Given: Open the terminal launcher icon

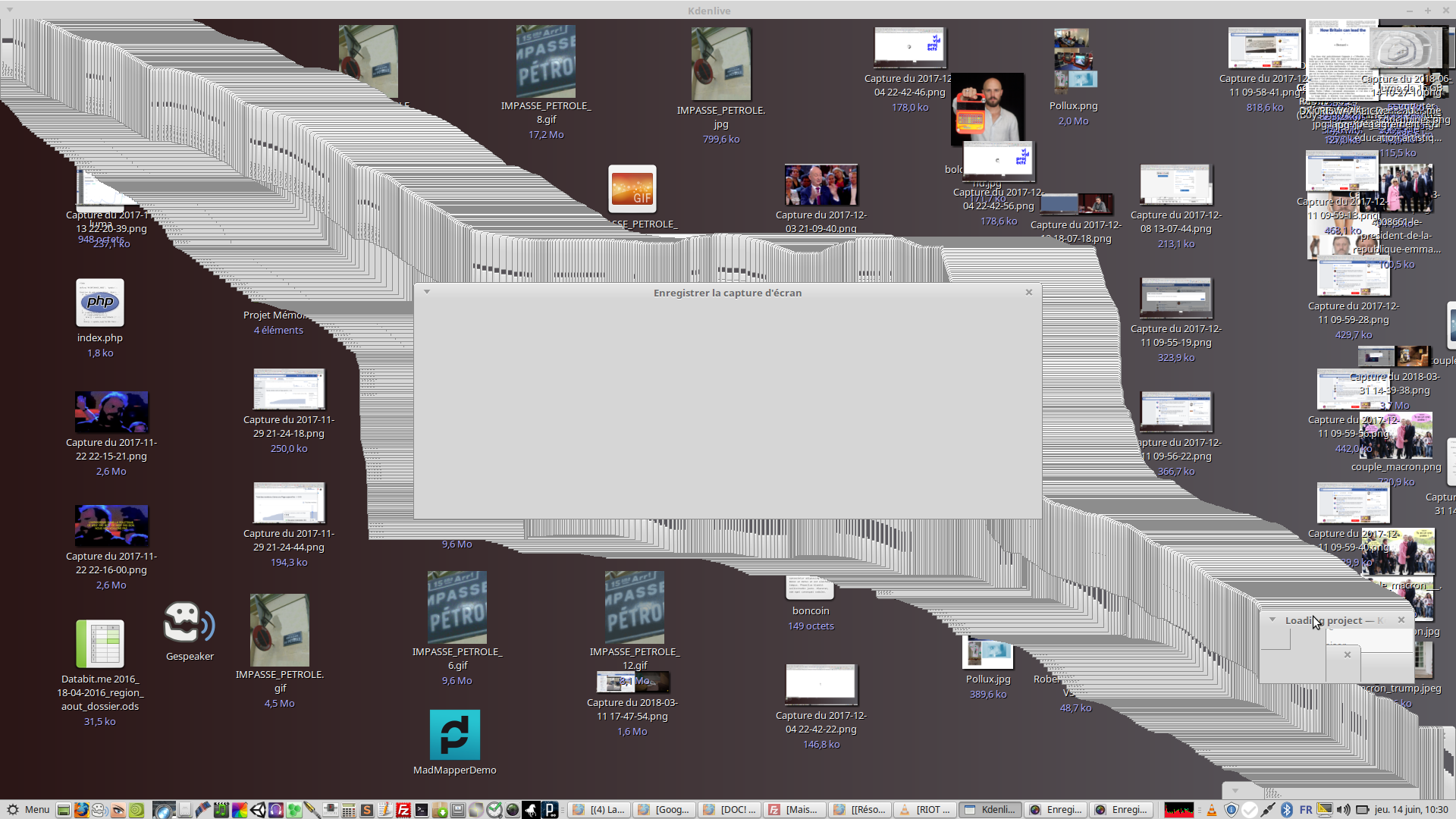Looking at the screenshot, I should 422,810.
